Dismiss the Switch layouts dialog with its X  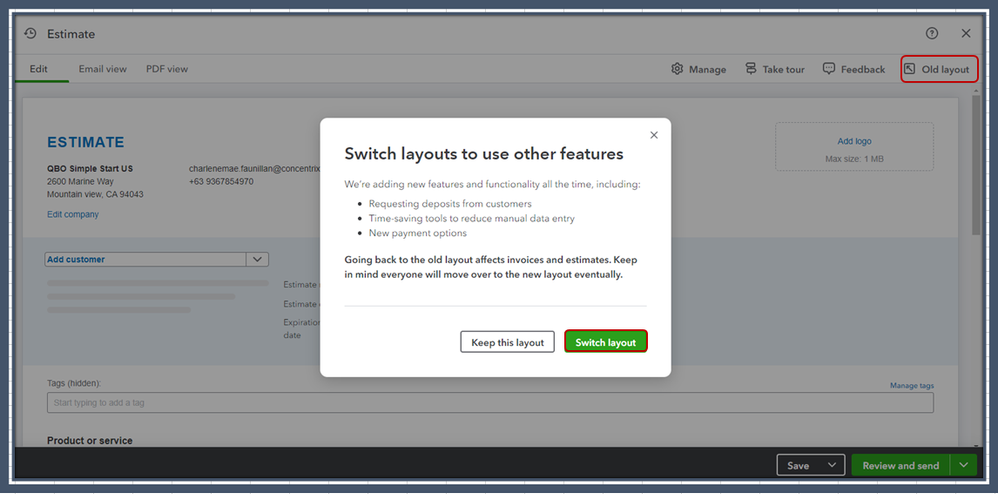point(654,135)
